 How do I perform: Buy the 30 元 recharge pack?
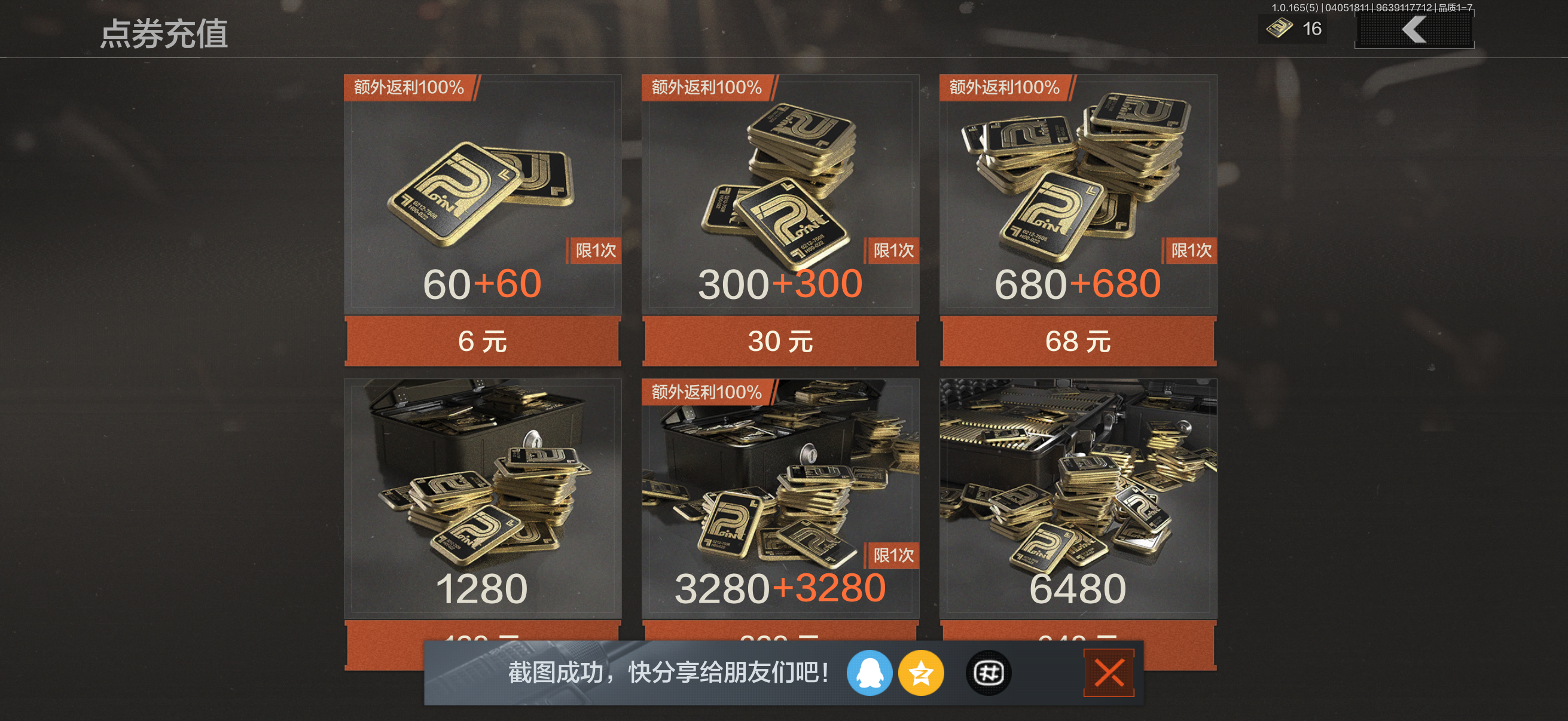780,341
